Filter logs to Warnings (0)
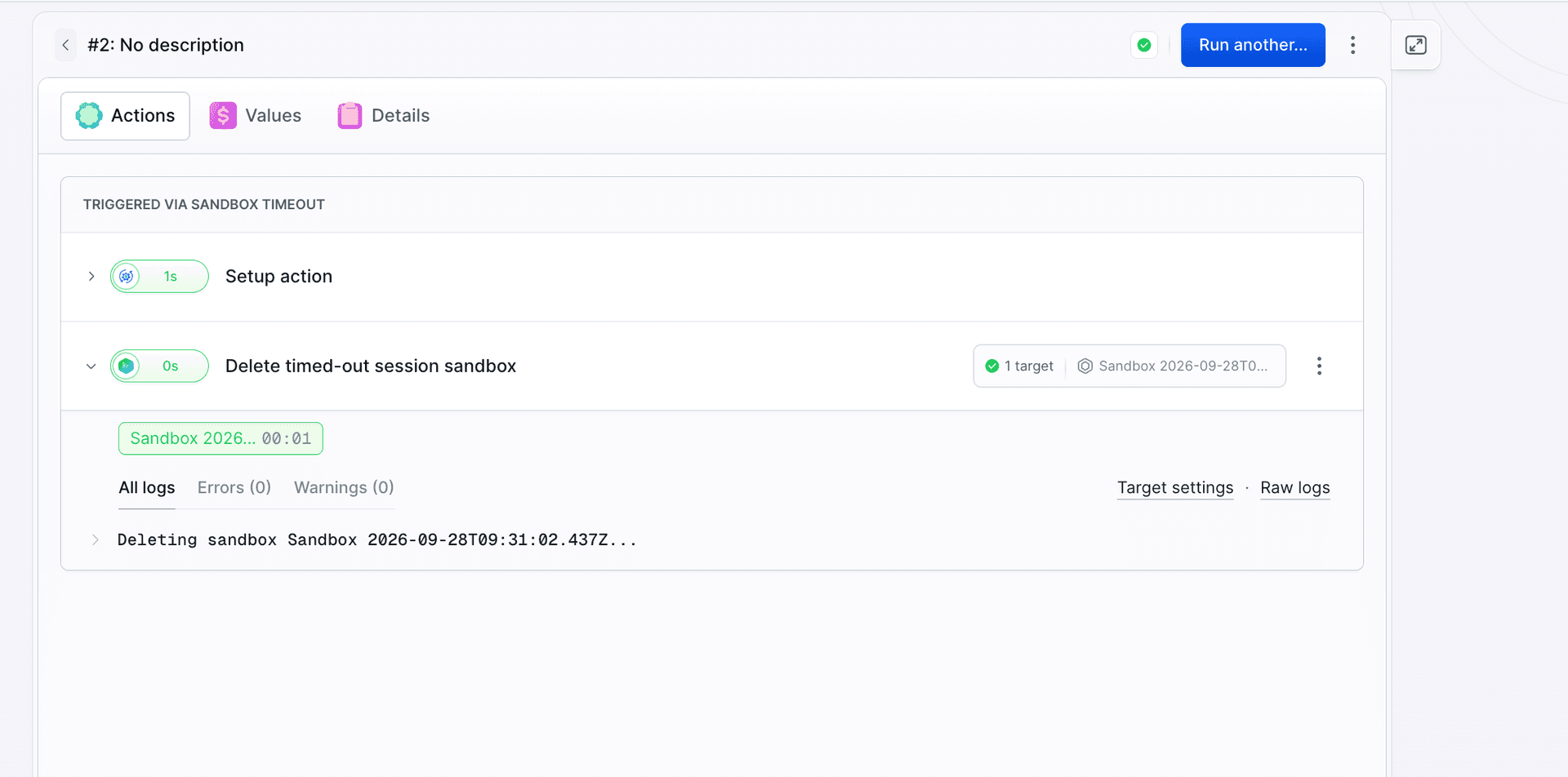The width and height of the screenshot is (1568, 777). (344, 488)
